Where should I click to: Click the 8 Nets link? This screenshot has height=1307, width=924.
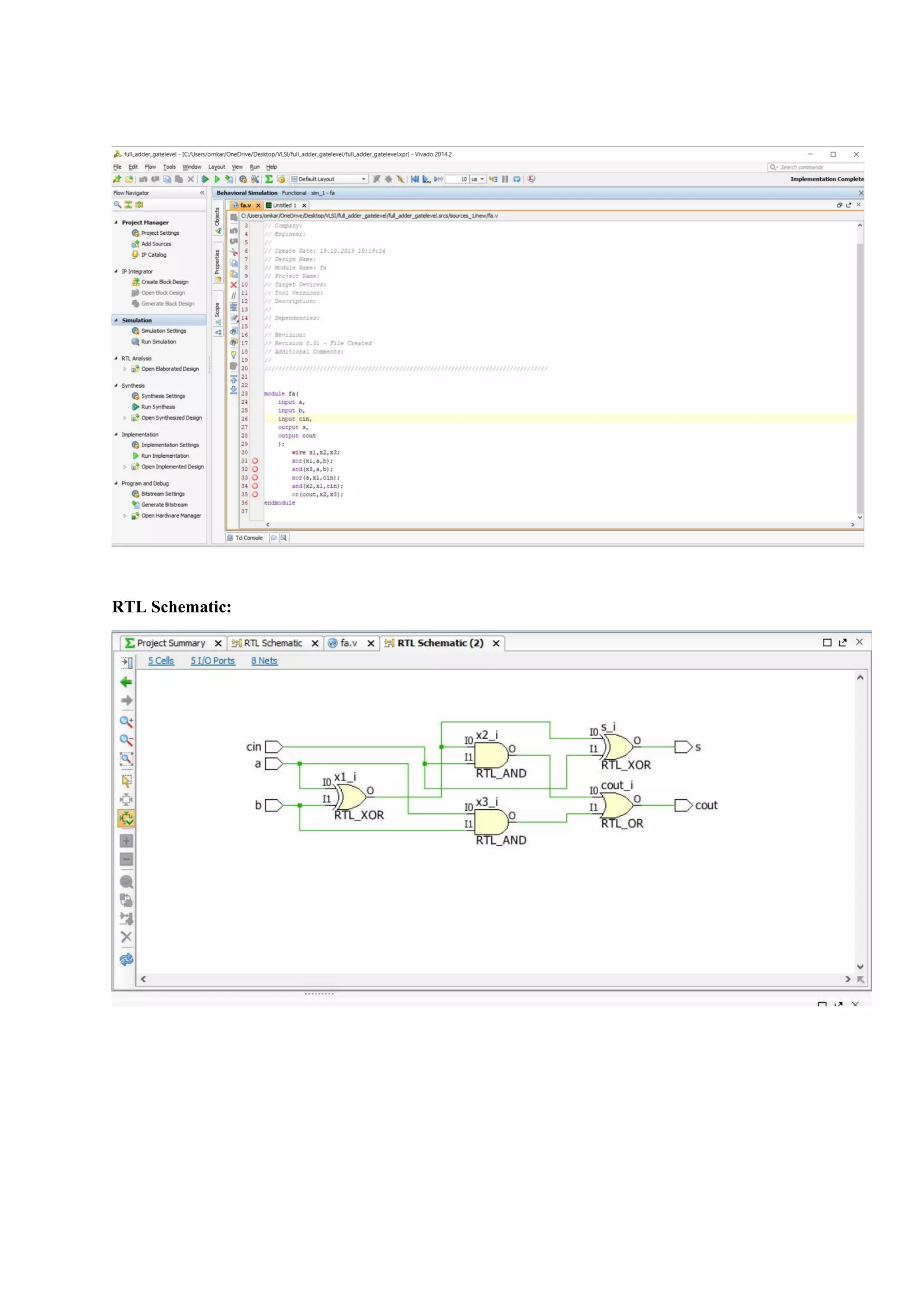pyautogui.click(x=264, y=661)
